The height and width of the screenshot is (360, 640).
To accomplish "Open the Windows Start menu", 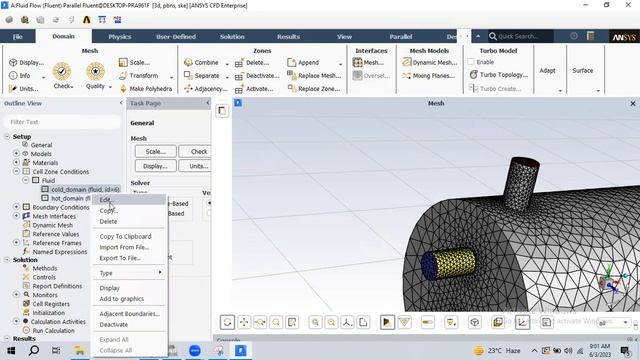I will coord(11,351).
